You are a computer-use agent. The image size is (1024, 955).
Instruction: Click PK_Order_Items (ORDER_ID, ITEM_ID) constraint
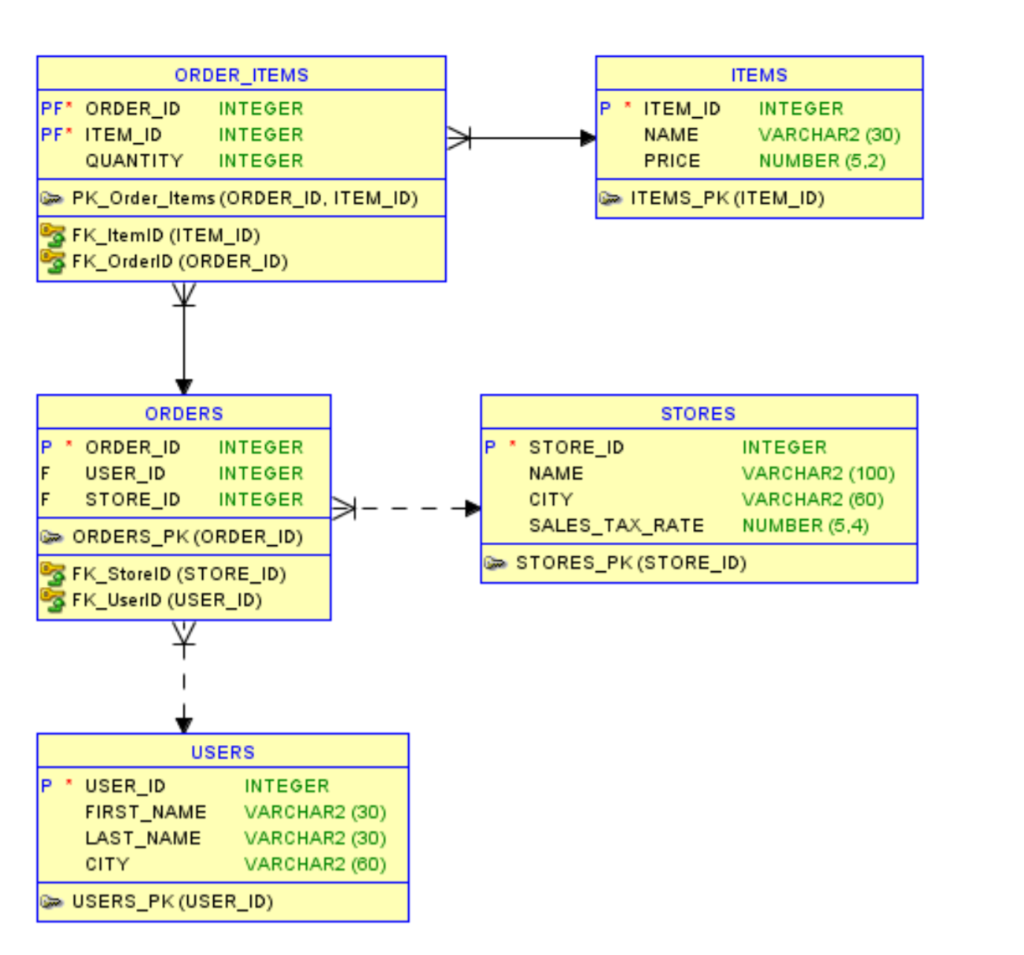(245, 198)
